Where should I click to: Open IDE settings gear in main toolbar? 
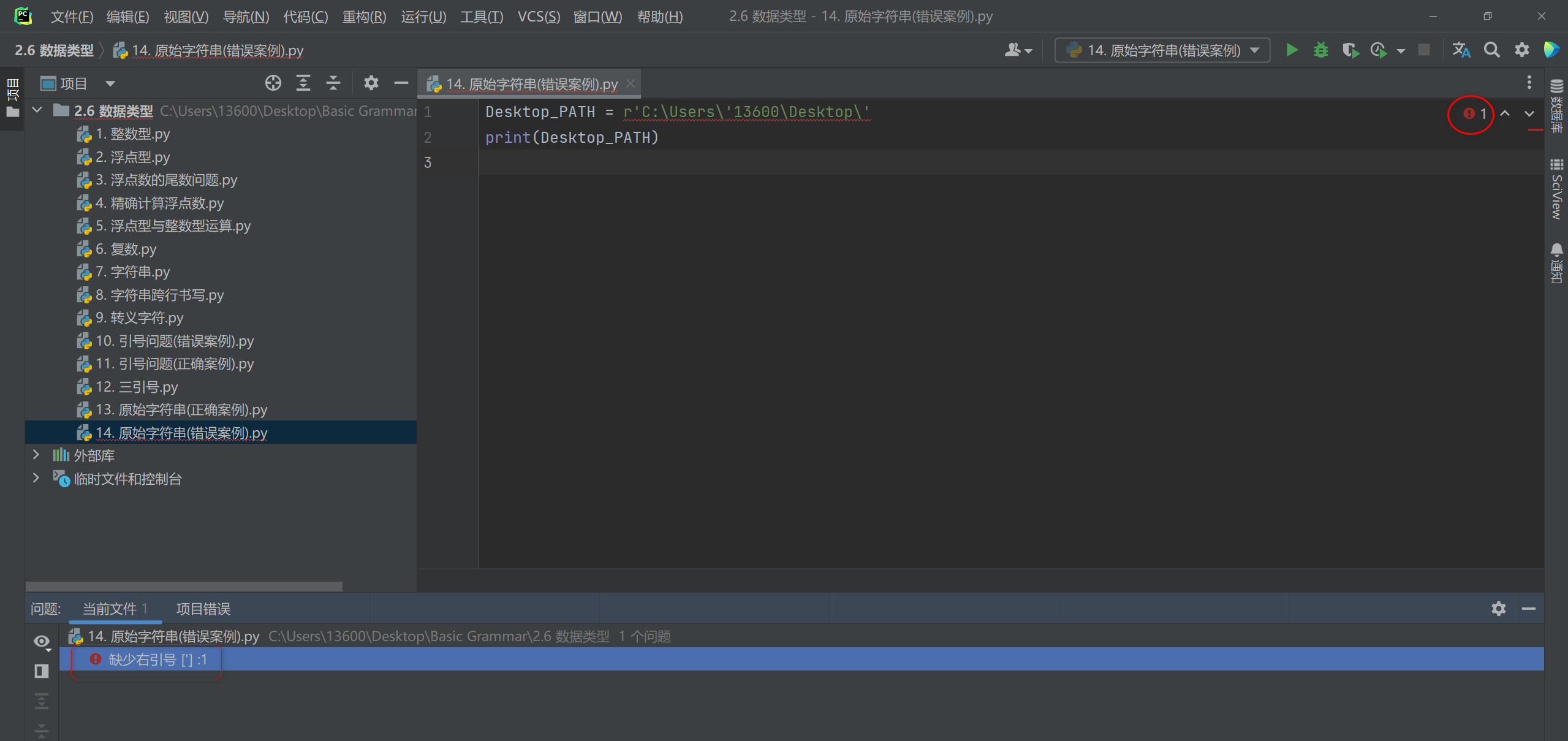coord(1521,50)
